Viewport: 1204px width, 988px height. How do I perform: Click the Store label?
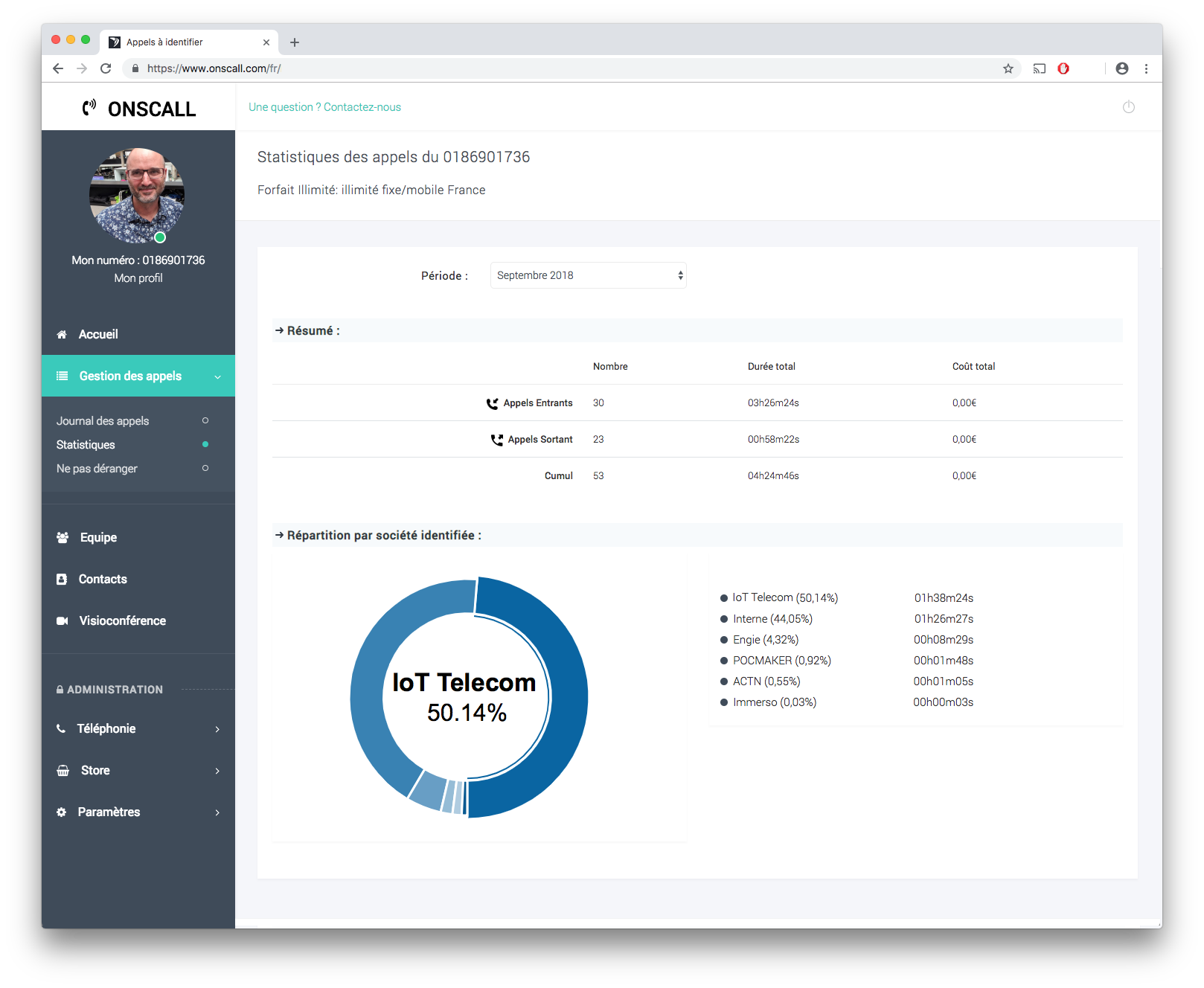point(95,770)
